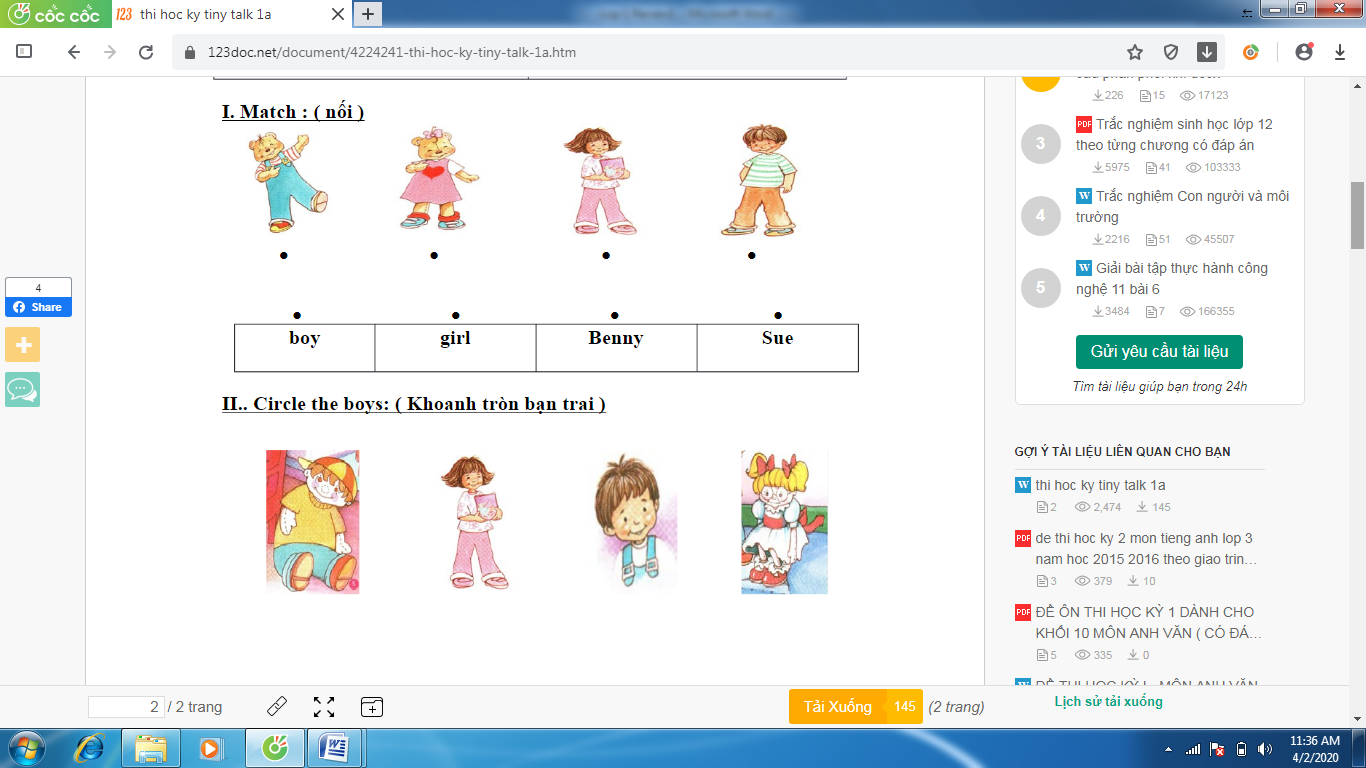This screenshot has height=768, width=1366.
Task: Click Gửi yêu cầu tài liệu button
Action: [1159, 352]
